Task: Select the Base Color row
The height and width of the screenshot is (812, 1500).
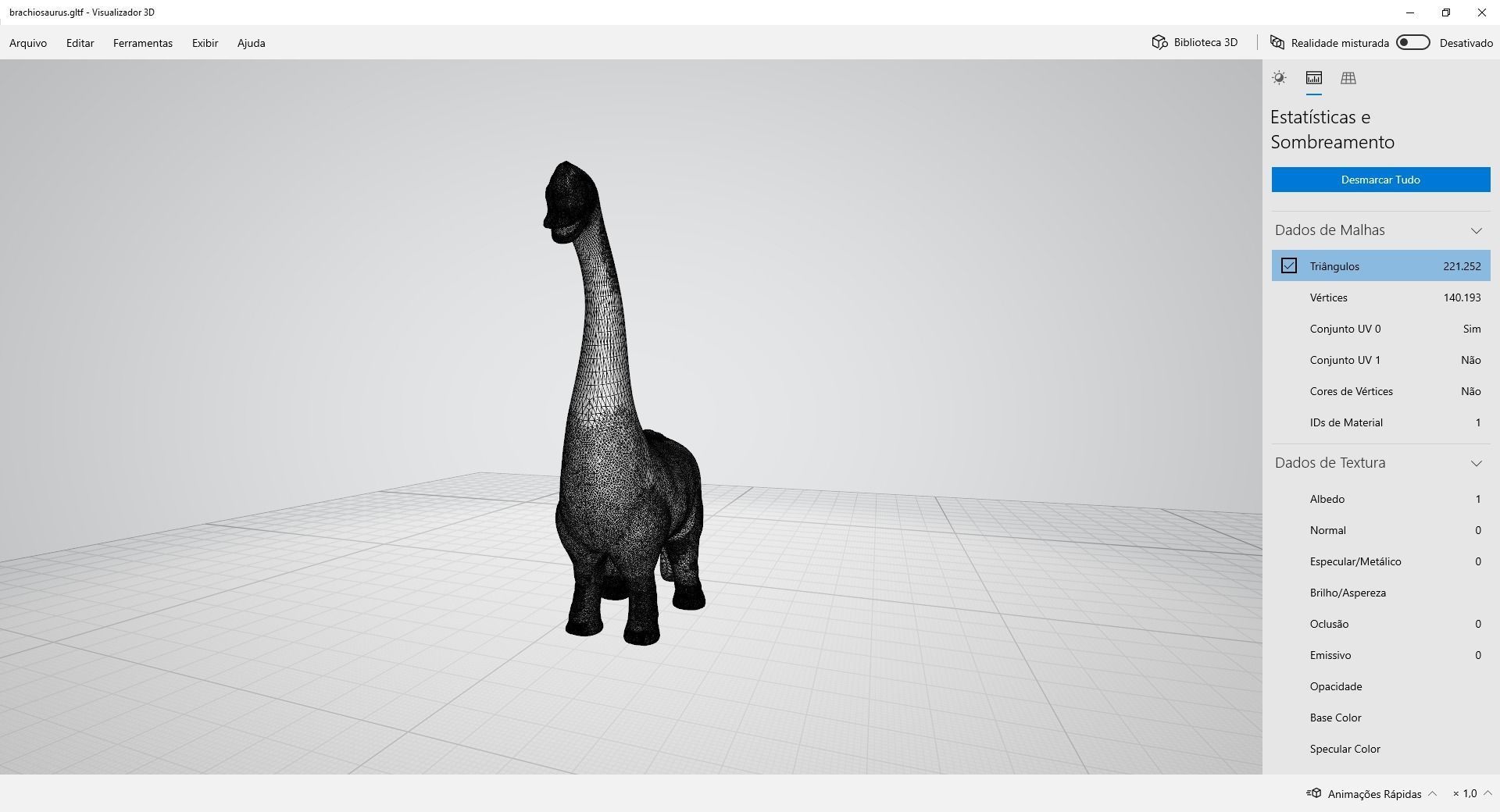Action: coord(1380,718)
